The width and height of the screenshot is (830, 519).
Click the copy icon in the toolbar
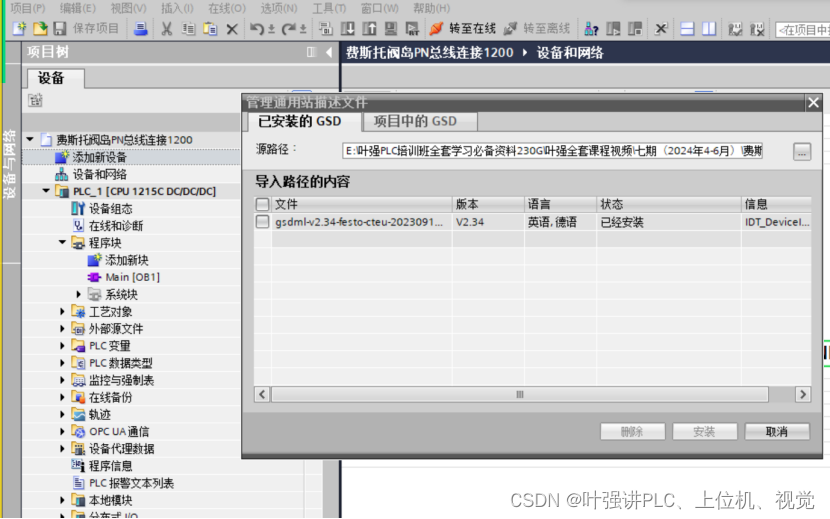point(188,29)
